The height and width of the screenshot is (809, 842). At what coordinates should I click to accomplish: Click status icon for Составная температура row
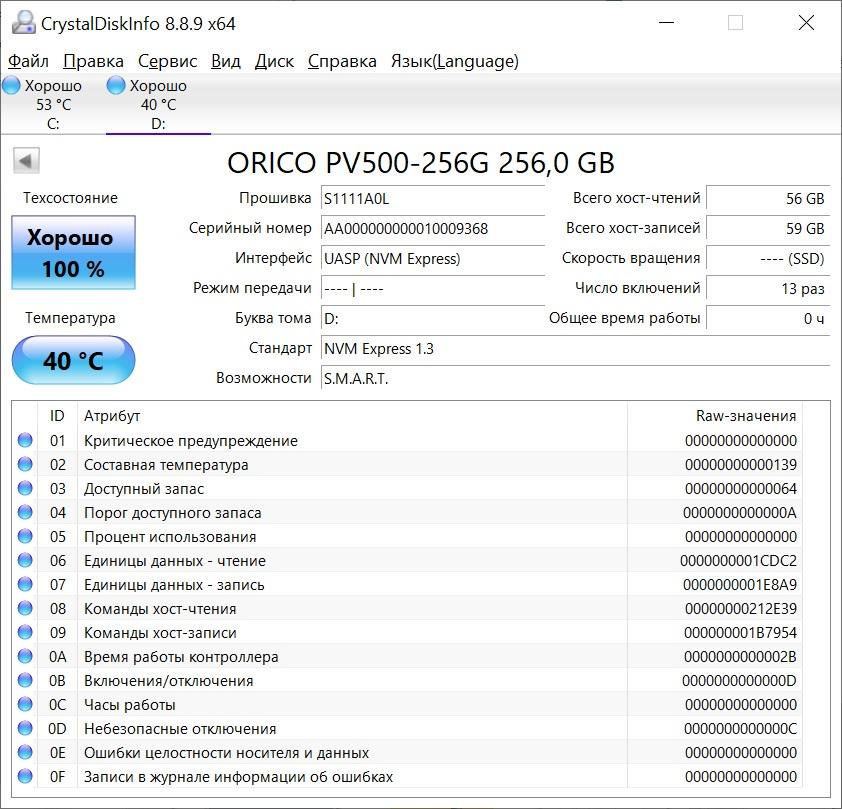point(25,464)
